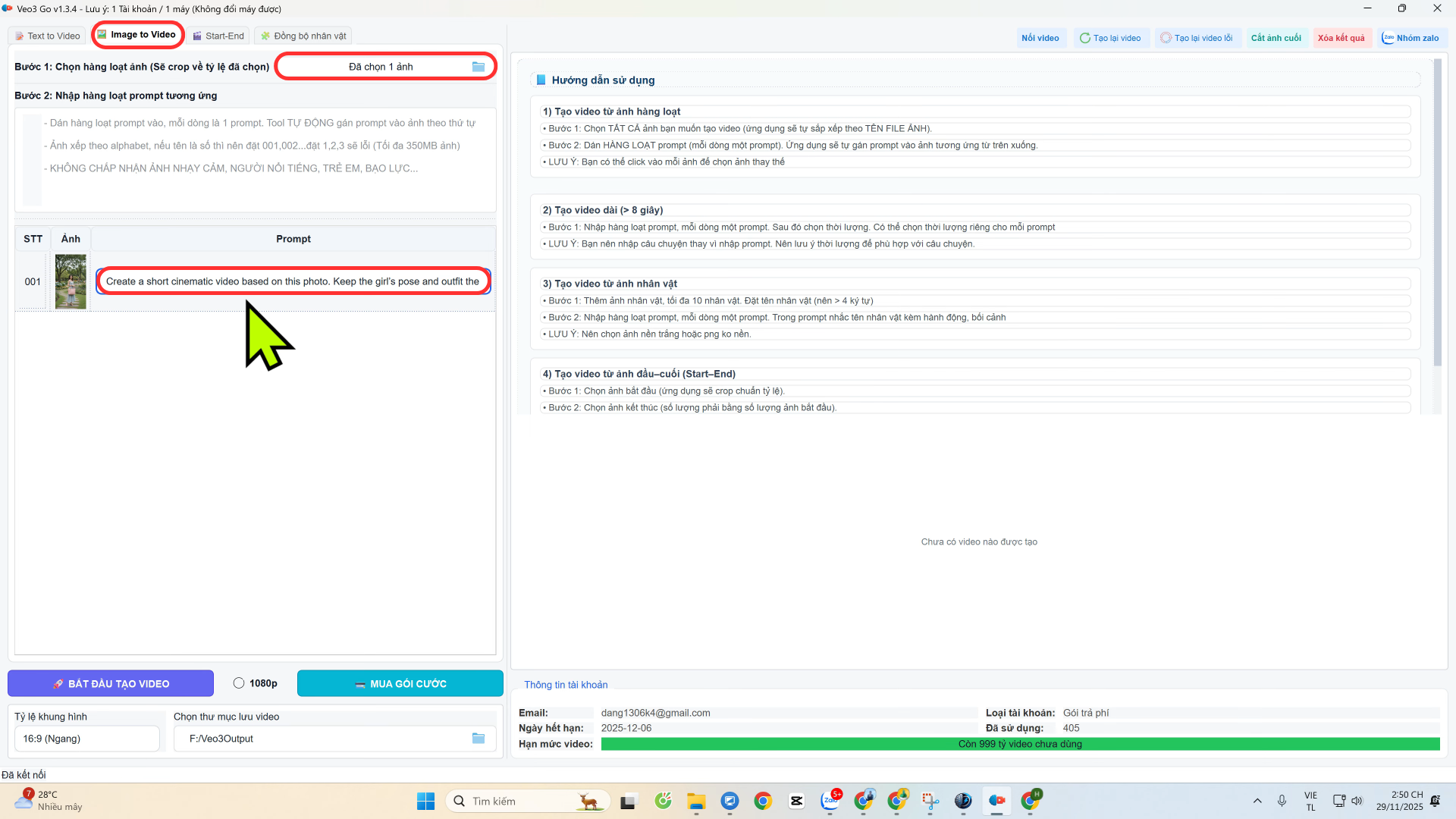Screen dimensions: 1456x819
Task: Click Xóa kết quả button
Action: tap(1341, 38)
